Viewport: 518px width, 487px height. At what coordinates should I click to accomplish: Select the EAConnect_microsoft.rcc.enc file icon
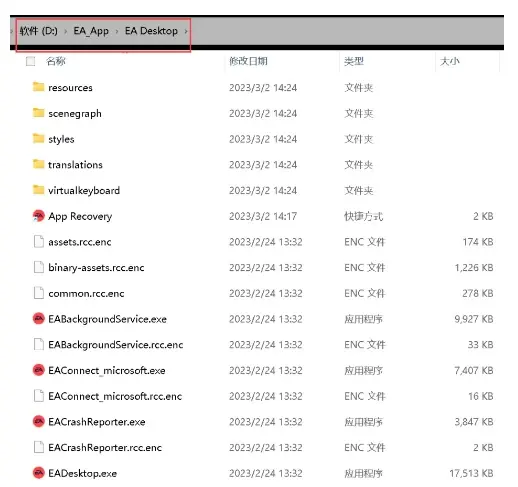pos(39,396)
